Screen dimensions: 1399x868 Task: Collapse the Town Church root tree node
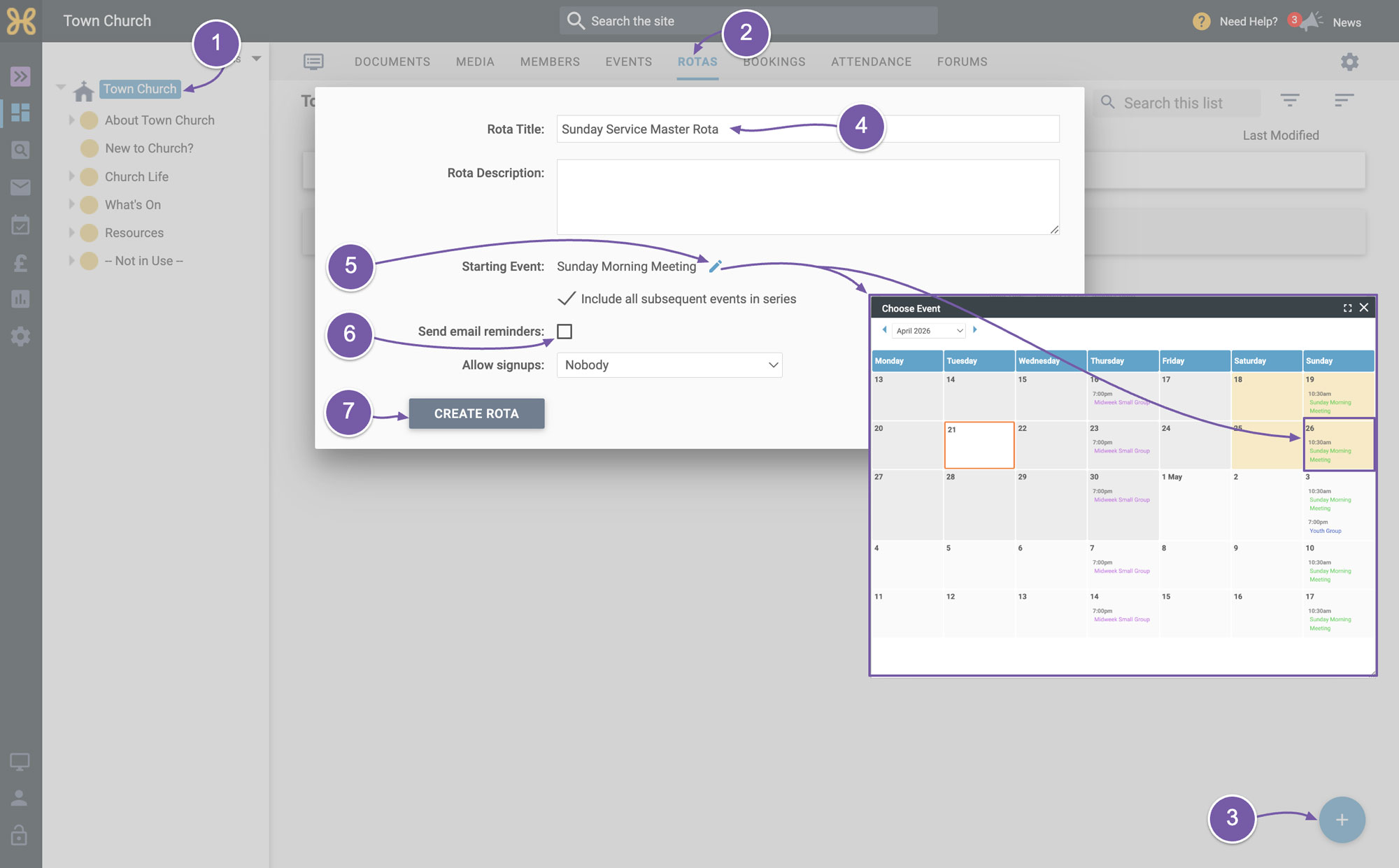61,87
